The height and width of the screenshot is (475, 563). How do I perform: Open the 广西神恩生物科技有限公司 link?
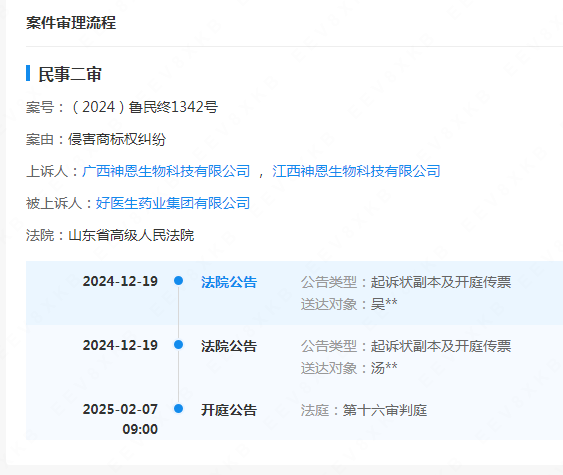coord(166,171)
